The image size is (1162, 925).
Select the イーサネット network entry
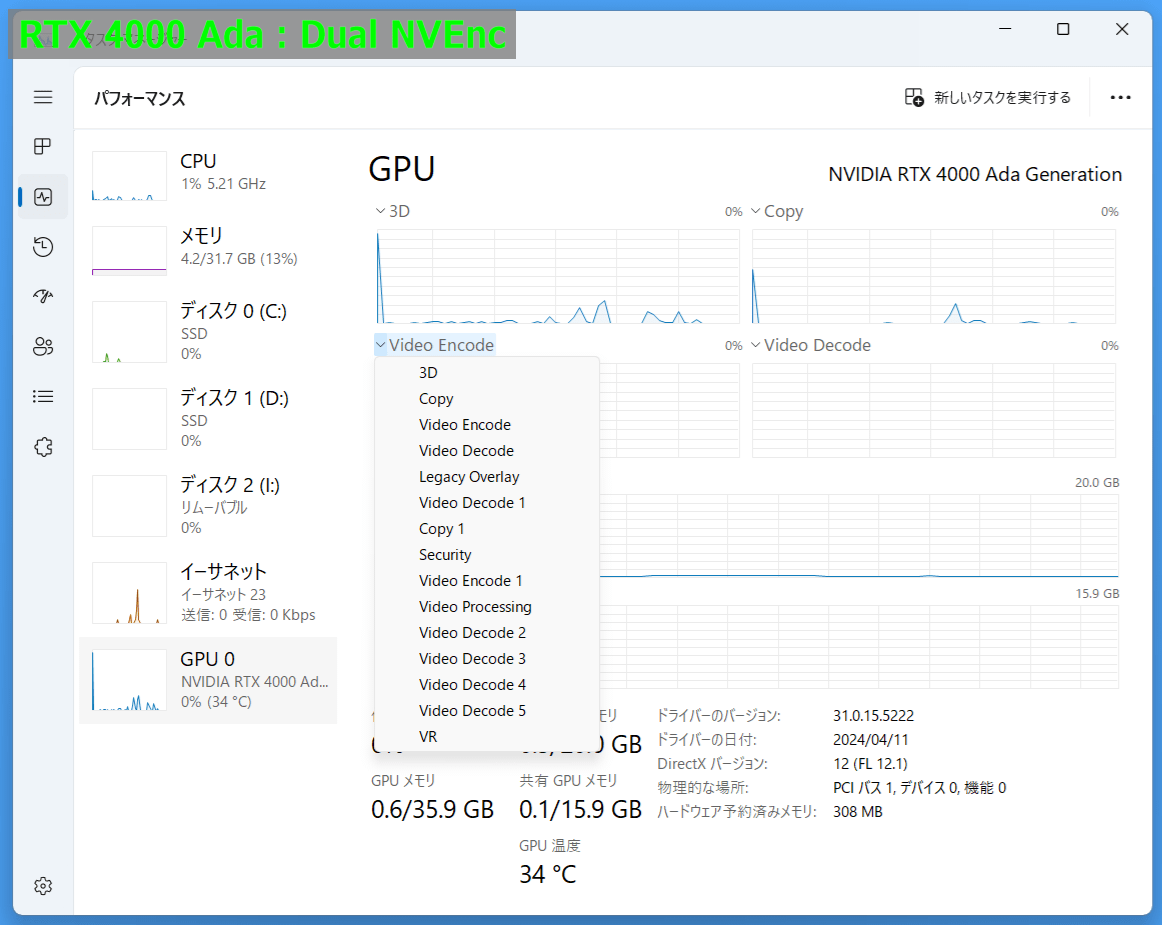tap(208, 592)
